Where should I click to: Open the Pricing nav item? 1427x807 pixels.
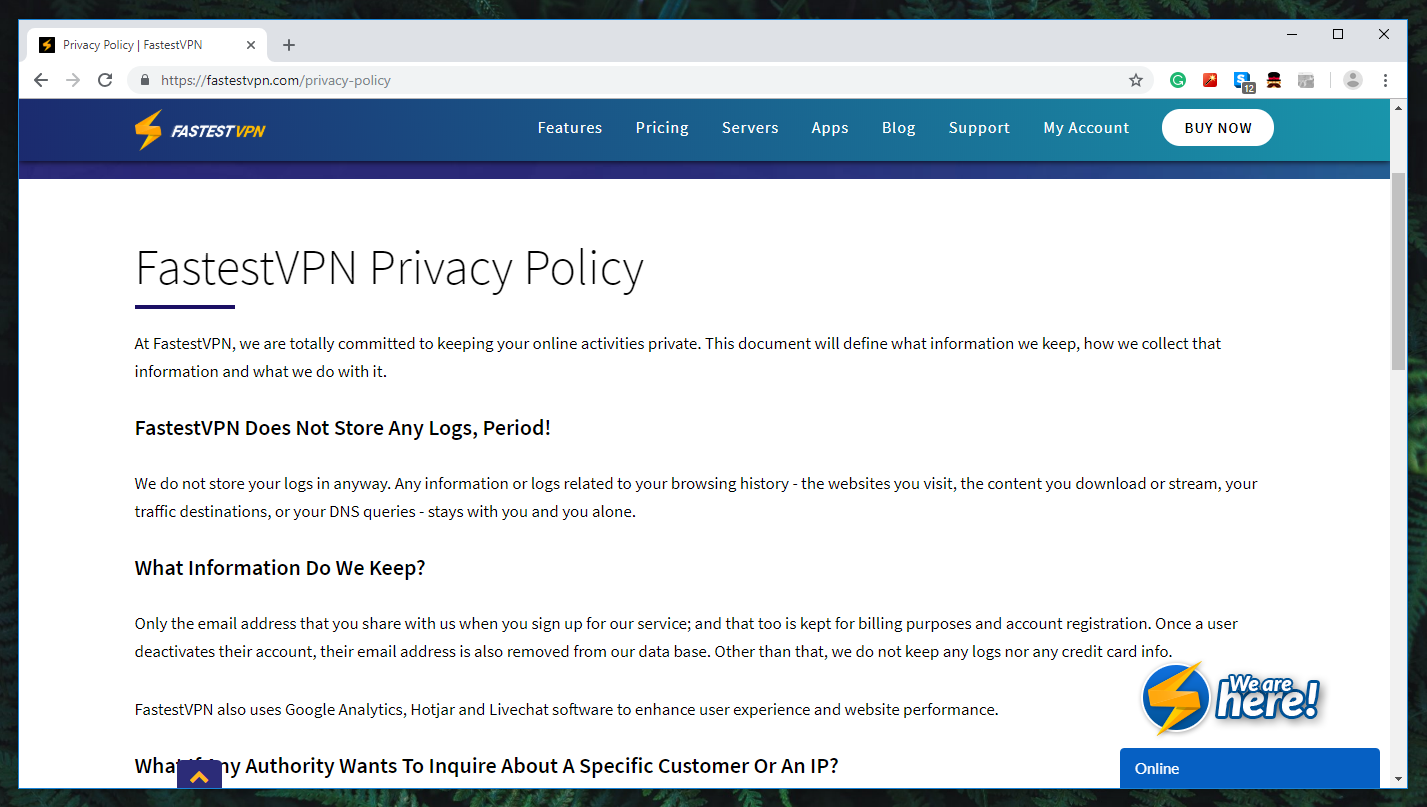pos(662,128)
